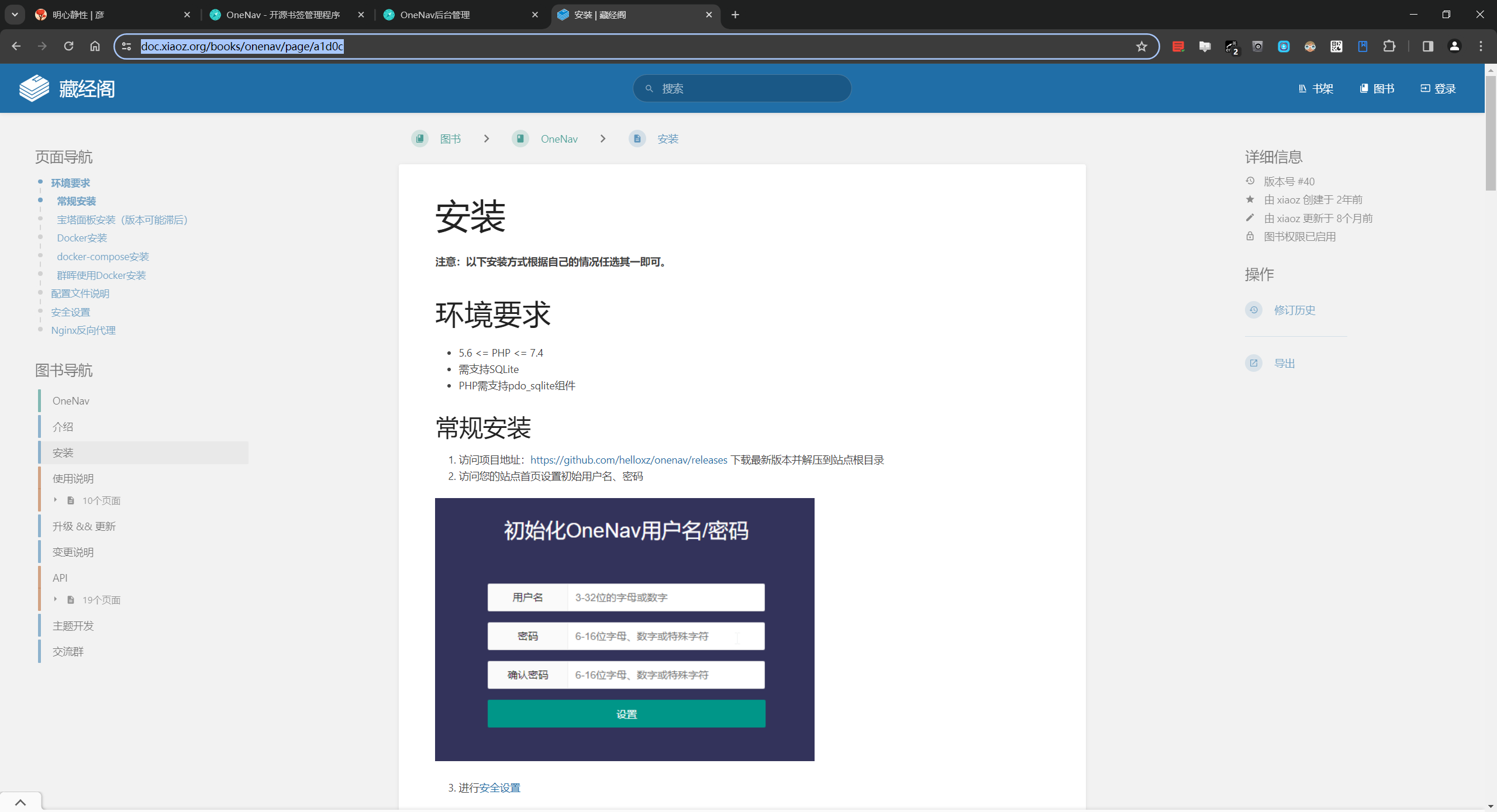Screen dimensions: 1497x812
Task: Click the 藏经阁 logo icon
Action: coord(34,88)
